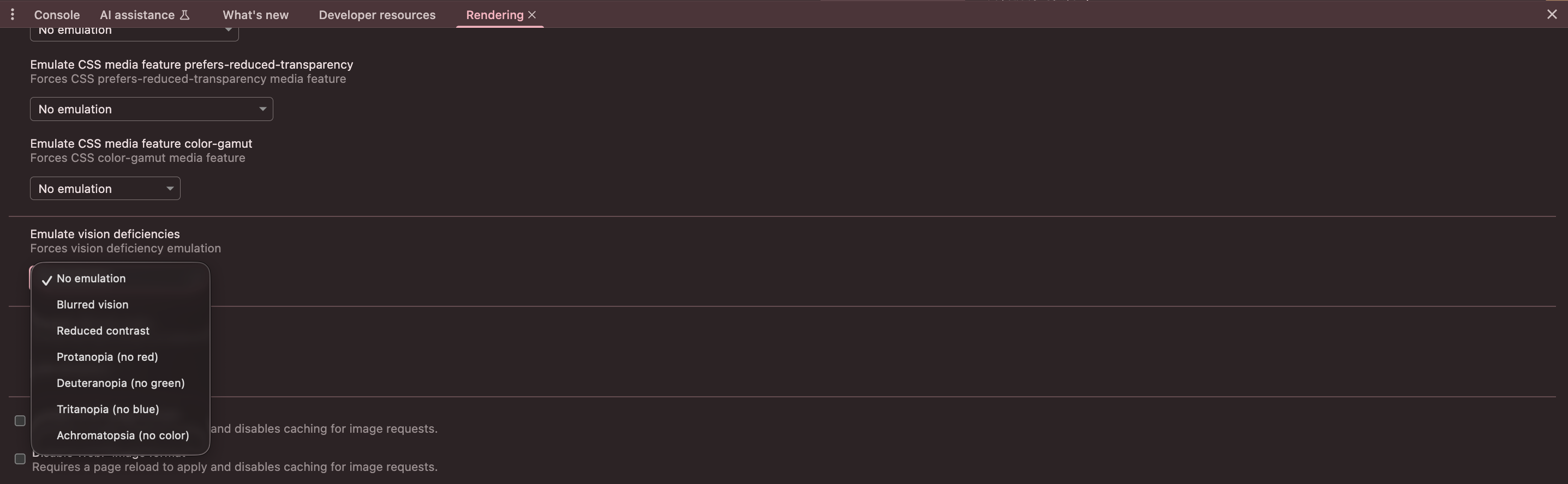Viewport: 1568px width, 484px height.
Task: Open the DevTools drawer three-dot menu
Action: pos(12,15)
